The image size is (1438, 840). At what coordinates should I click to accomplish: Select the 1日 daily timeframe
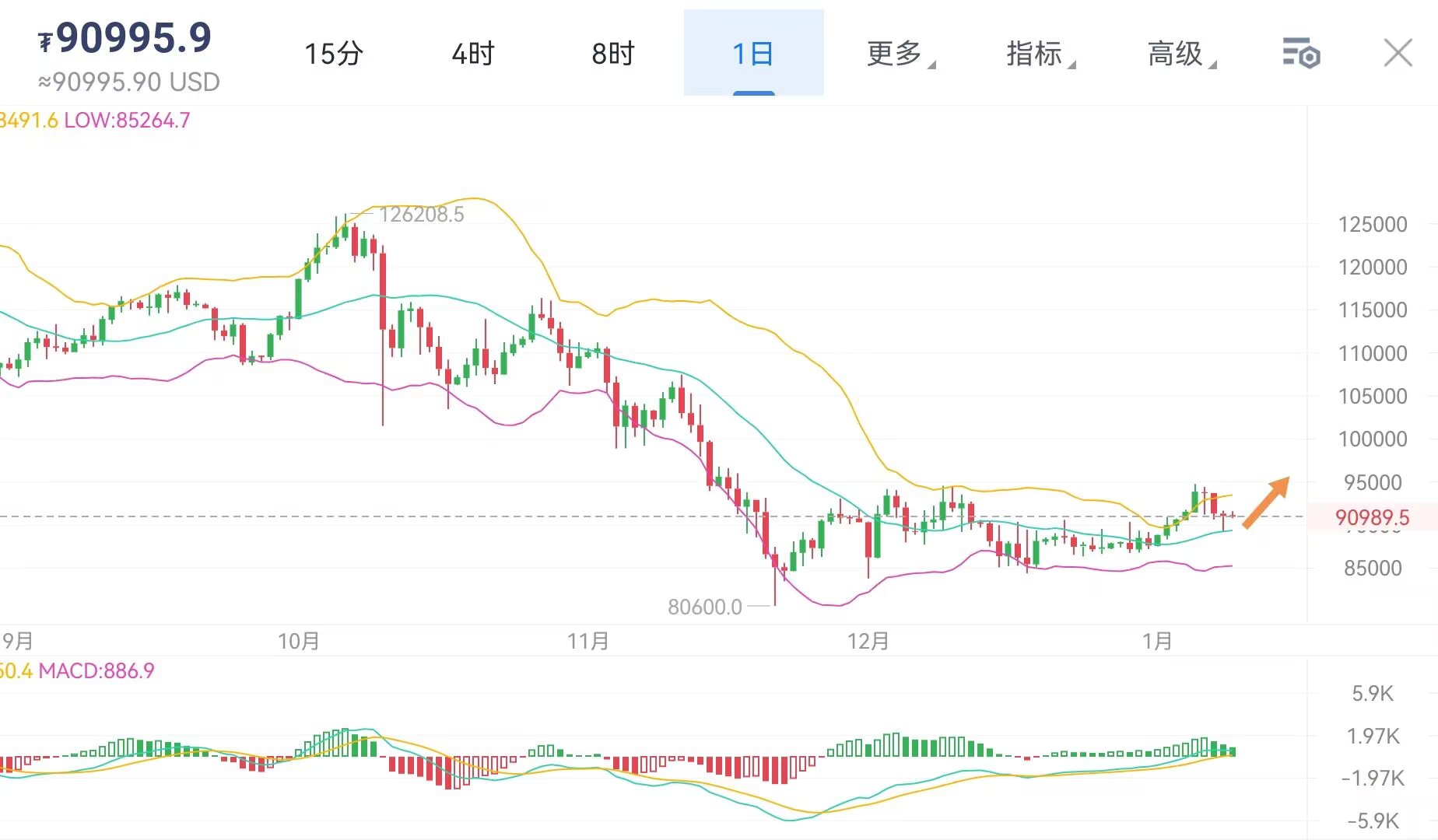coord(752,54)
